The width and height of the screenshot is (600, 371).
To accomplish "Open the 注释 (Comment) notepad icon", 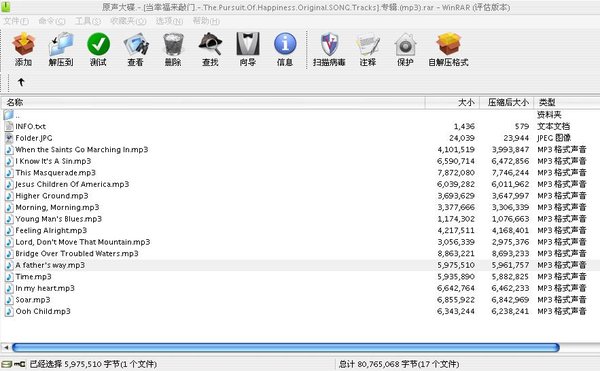I will 367,45.
